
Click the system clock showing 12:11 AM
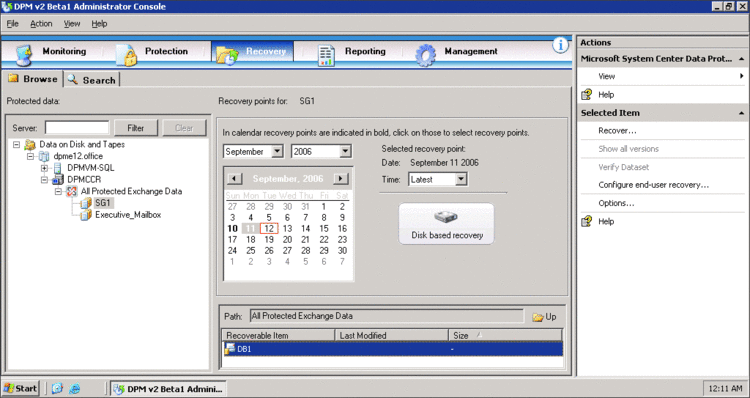click(x=725, y=388)
